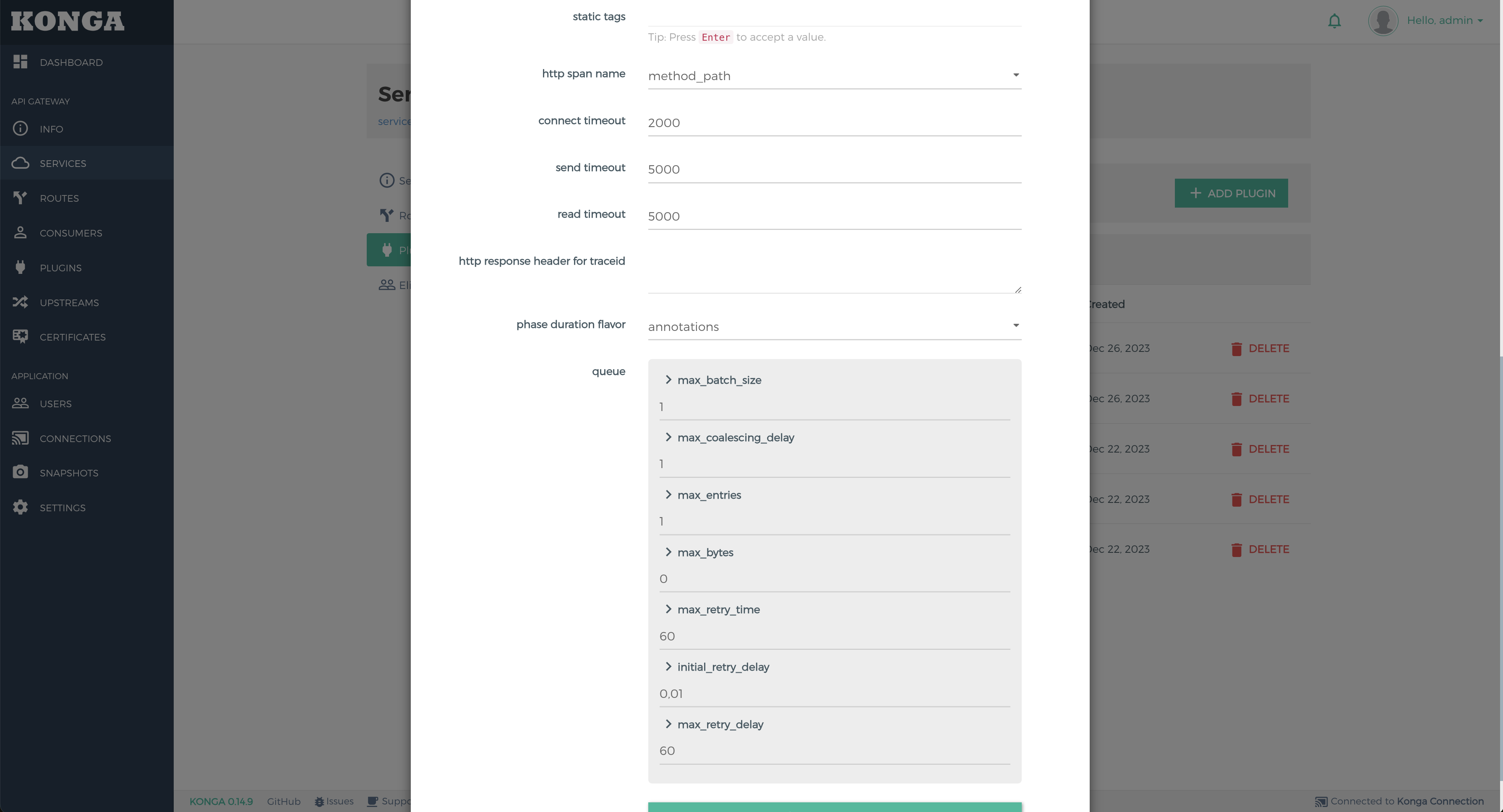Screen dimensions: 1503x812
Task: Open the Users menu item
Action: coord(55,403)
